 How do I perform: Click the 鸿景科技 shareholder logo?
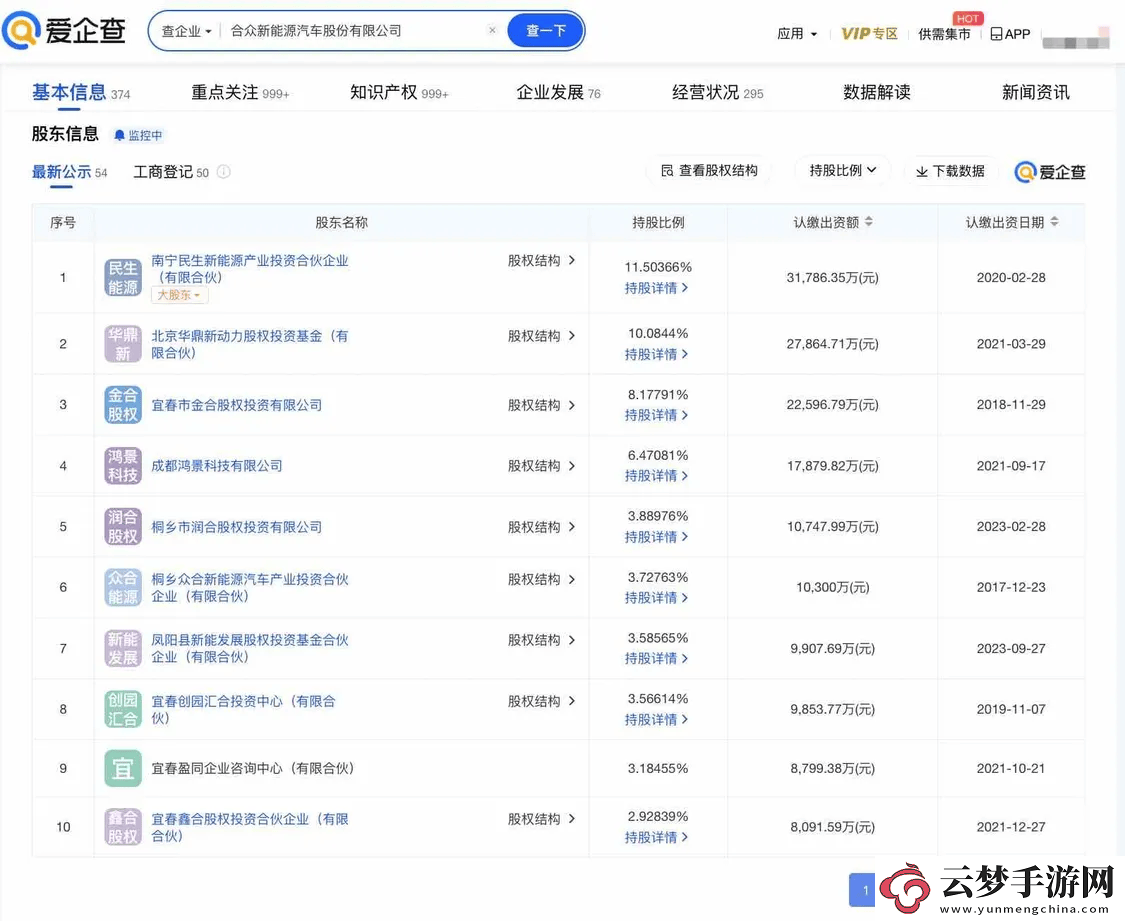coord(123,466)
